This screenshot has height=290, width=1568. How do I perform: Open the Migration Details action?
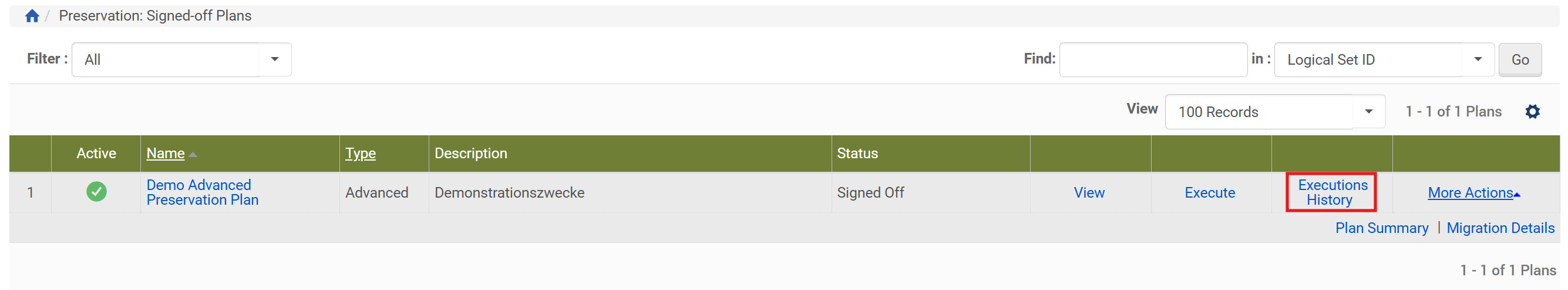(1500, 228)
